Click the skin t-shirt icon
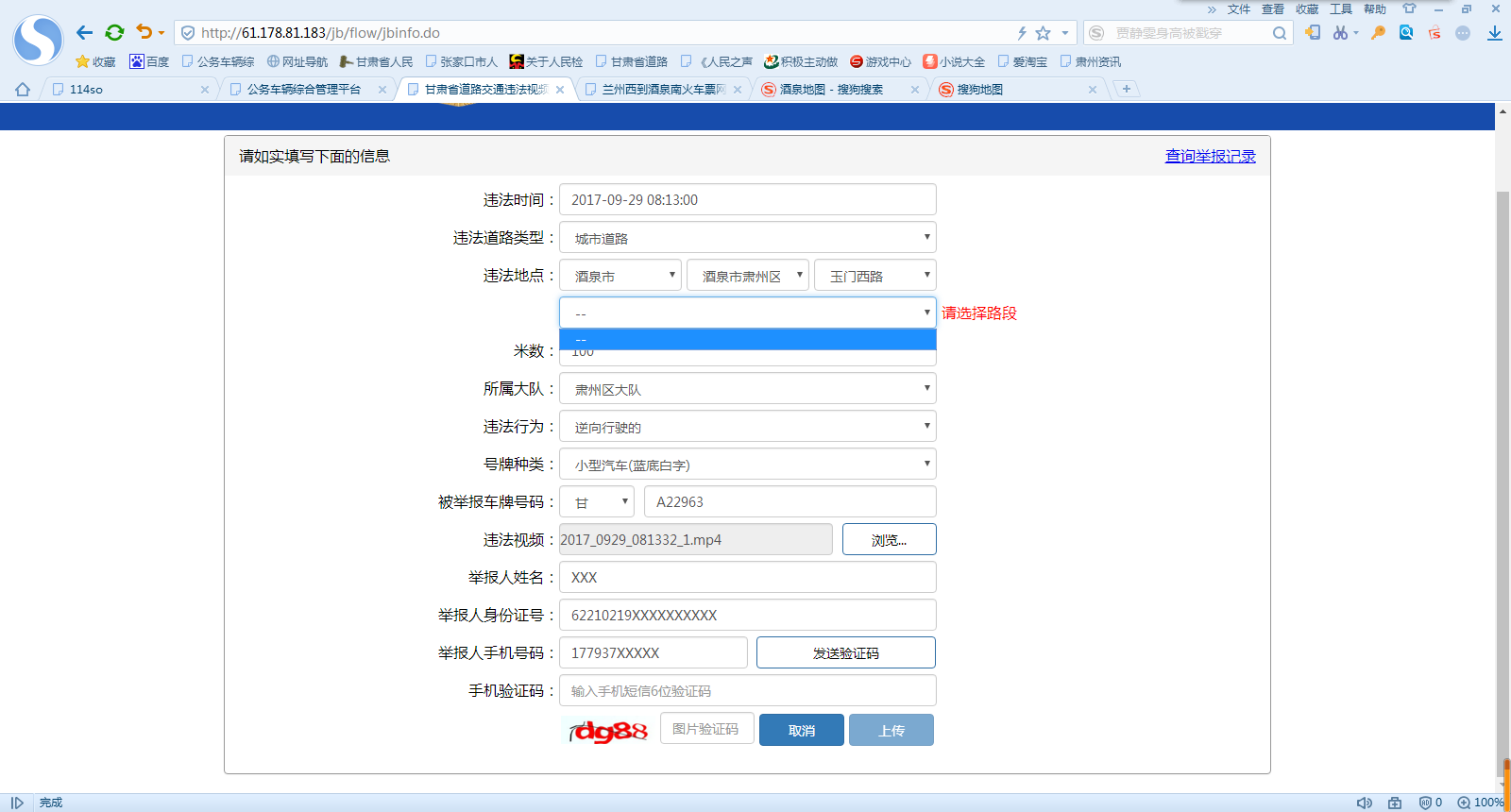Viewport: 1511px width, 812px height. pos(1409,8)
